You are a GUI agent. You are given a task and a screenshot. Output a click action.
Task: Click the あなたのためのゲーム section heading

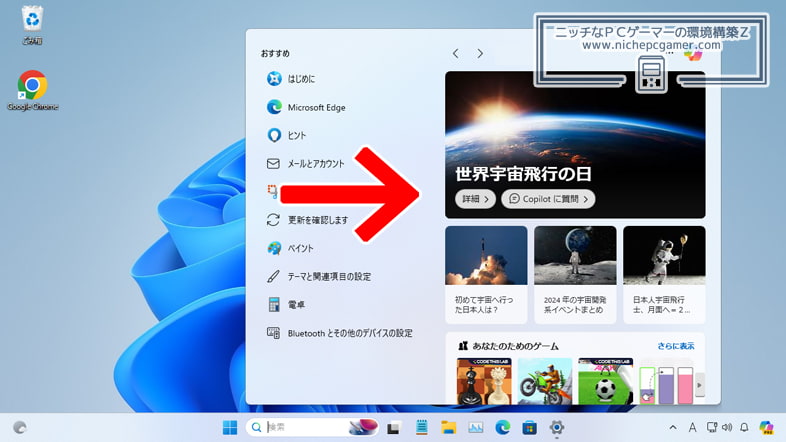(515, 346)
